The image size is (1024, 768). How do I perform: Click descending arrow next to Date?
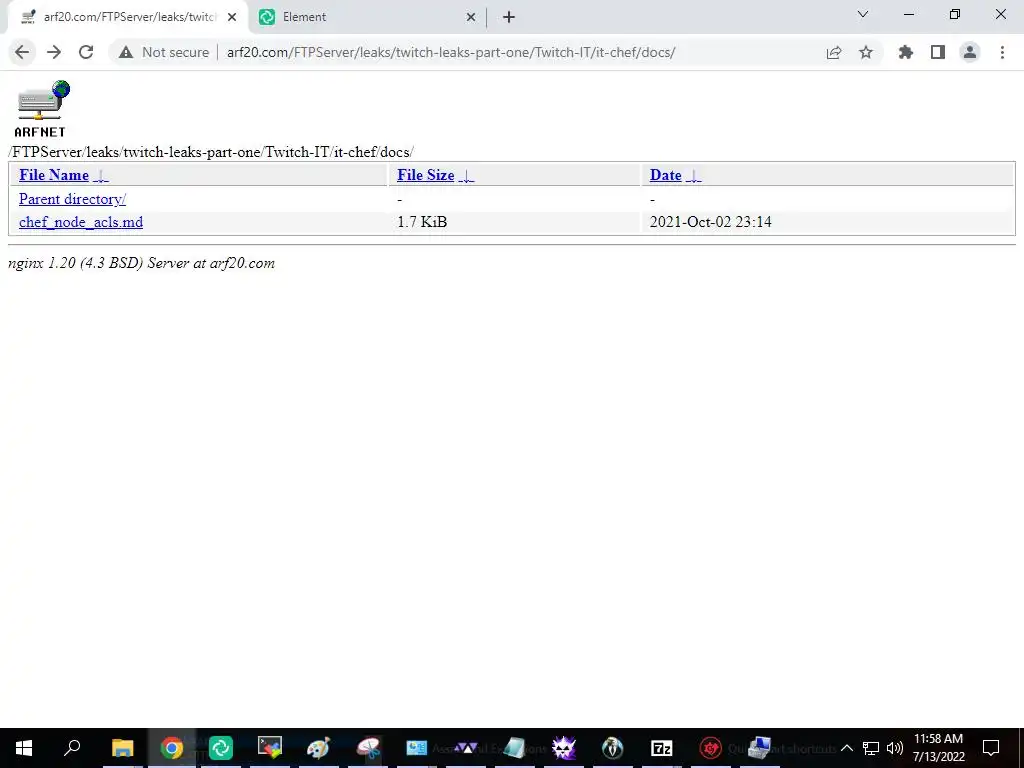coord(694,176)
